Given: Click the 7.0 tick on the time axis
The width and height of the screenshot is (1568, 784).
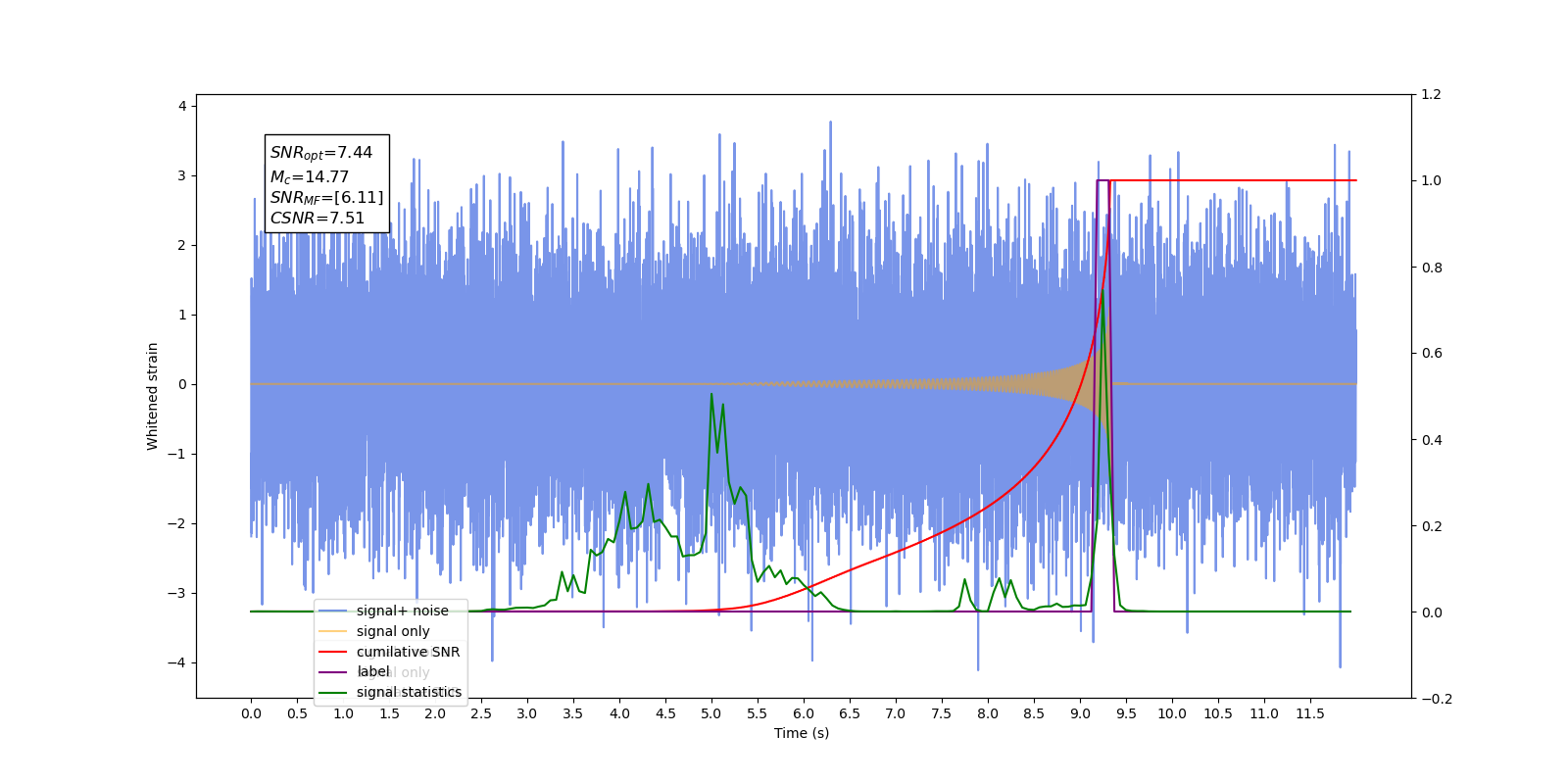Looking at the screenshot, I should [x=896, y=713].
